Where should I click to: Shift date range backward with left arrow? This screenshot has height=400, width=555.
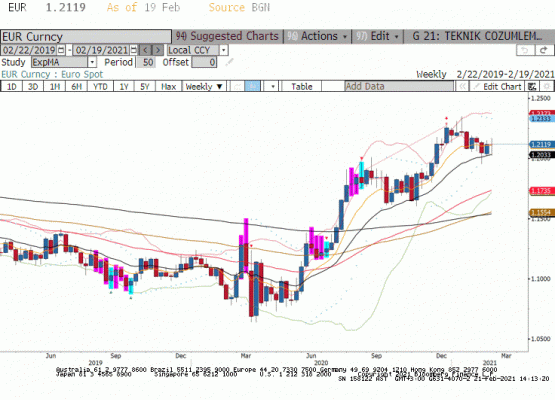tap(145, 50)
